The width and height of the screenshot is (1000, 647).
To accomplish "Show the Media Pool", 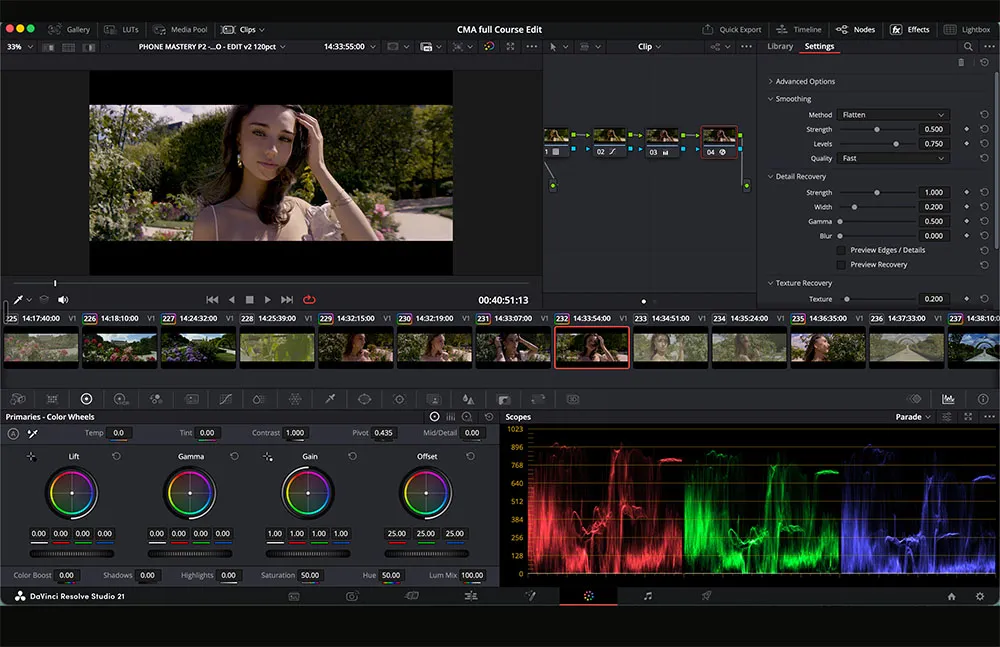I will pyautogui.click(x=180, y=29).
